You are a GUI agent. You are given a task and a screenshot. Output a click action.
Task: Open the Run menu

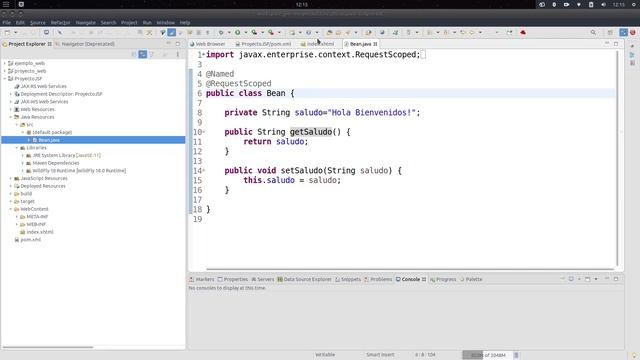pyautogui.click(x=147, y=22)
